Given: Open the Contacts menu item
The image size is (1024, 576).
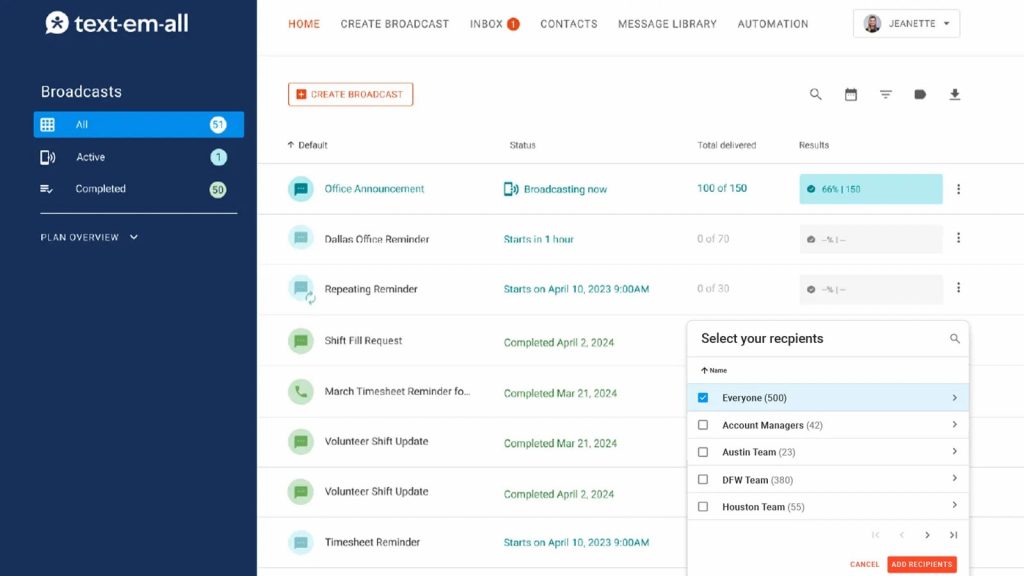Looking at the screenshot, I should point(568,24).
